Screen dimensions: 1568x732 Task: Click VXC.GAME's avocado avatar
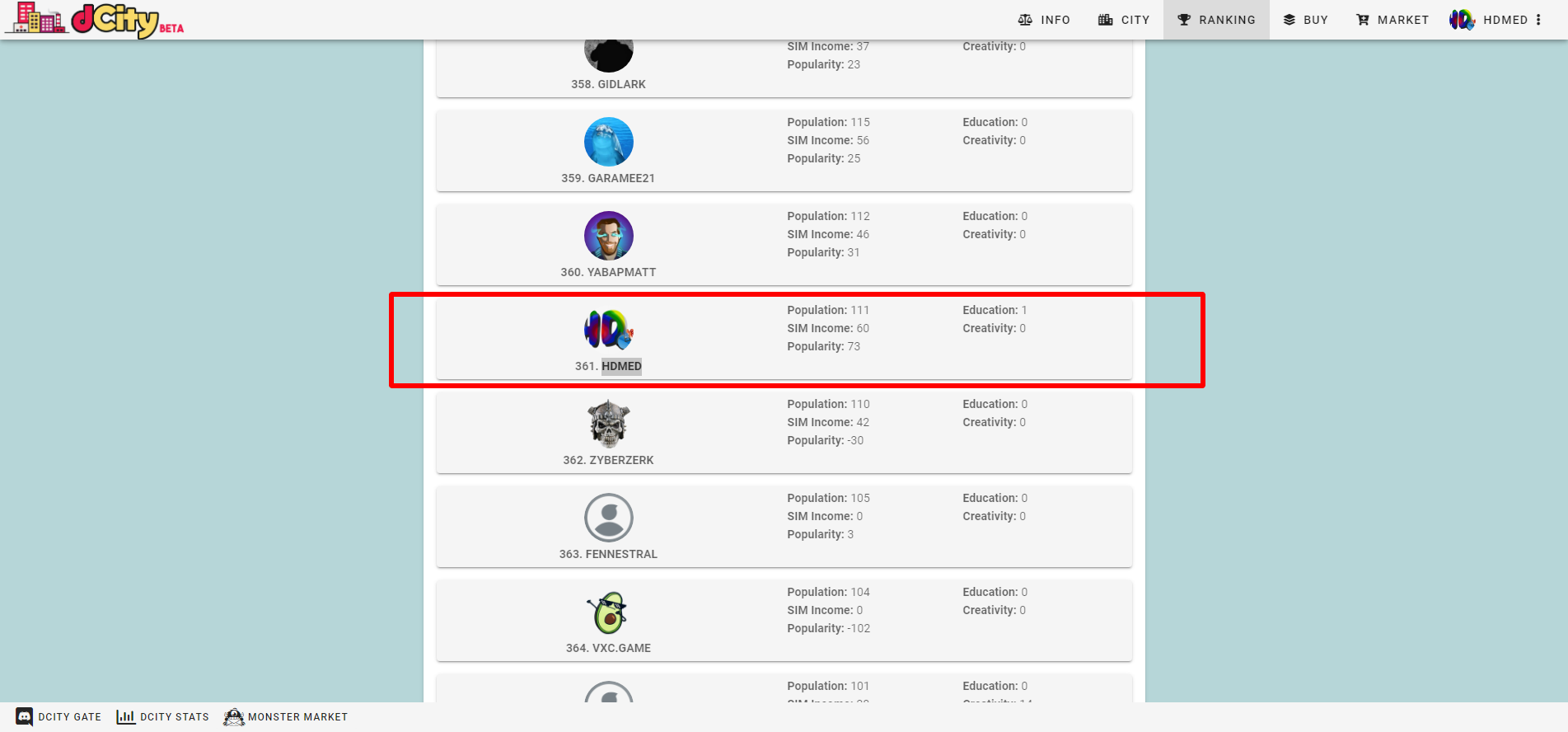[x=609, y=612]
